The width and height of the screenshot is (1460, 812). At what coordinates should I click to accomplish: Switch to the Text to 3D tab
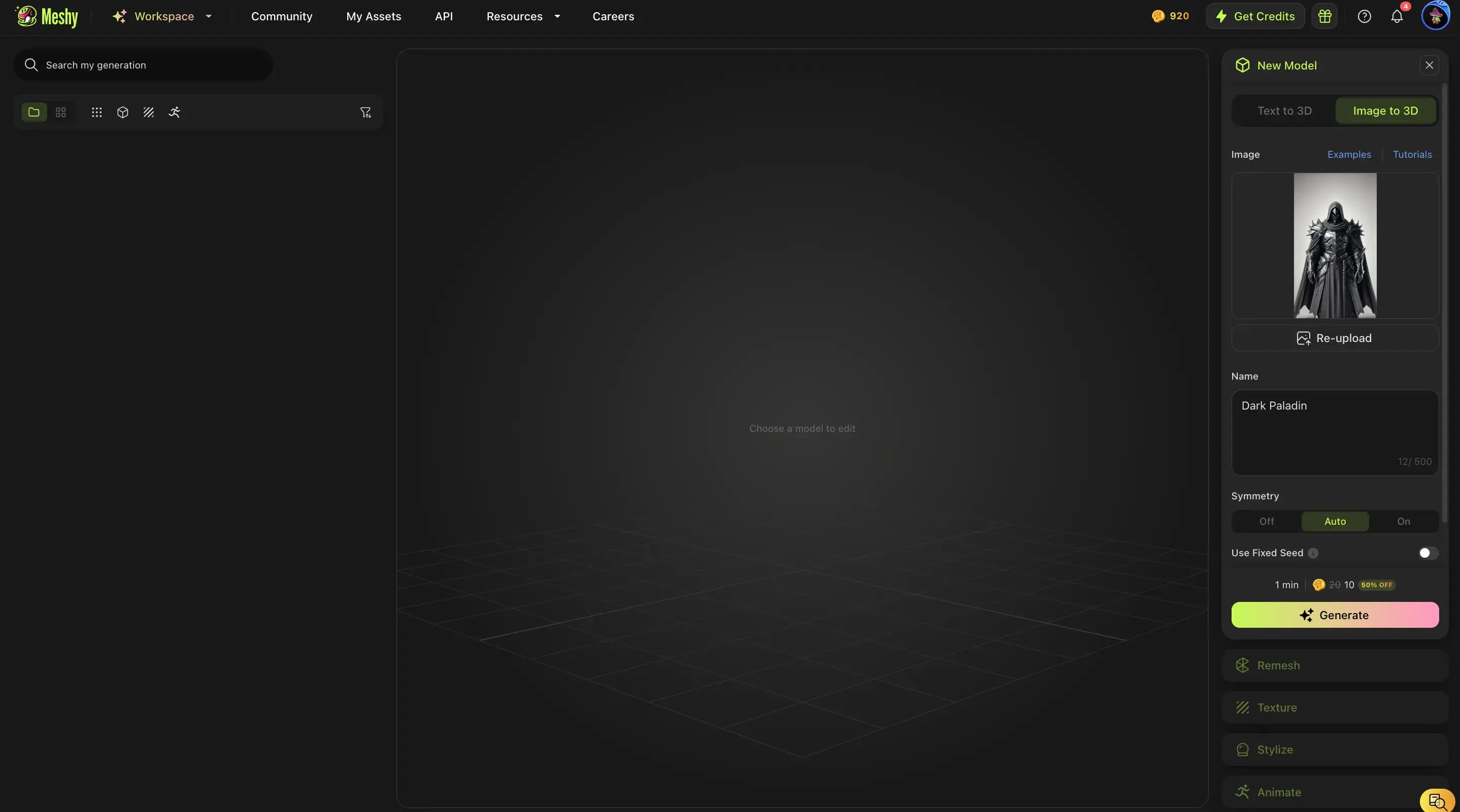click(1284, 111)
